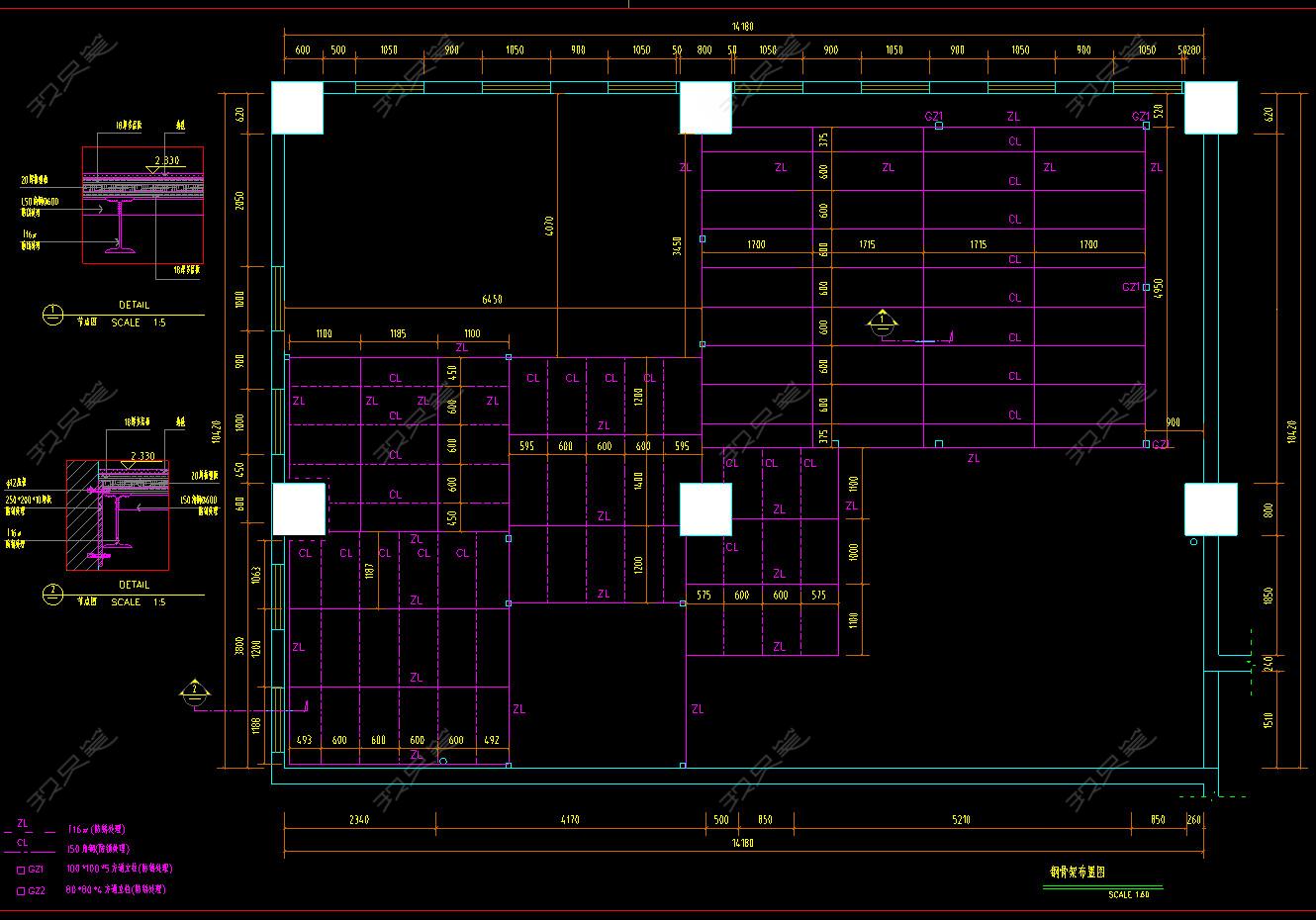Screen dimensions: 1316x920
Task: Select the SCALE 1:60 text
Action: (x=1128, y=895)
